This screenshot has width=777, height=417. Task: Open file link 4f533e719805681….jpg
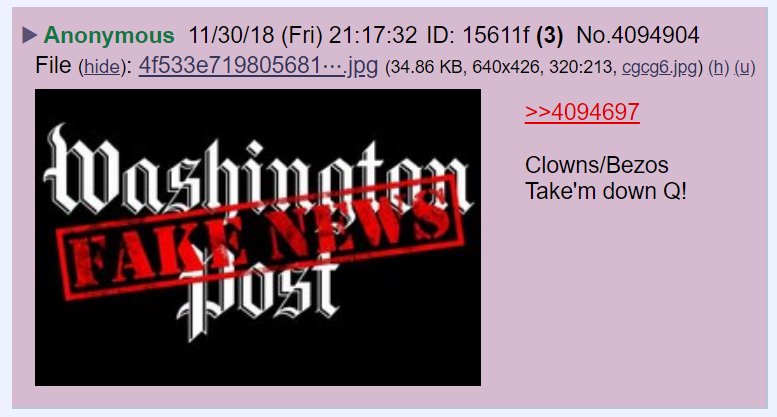coord(258,65)
